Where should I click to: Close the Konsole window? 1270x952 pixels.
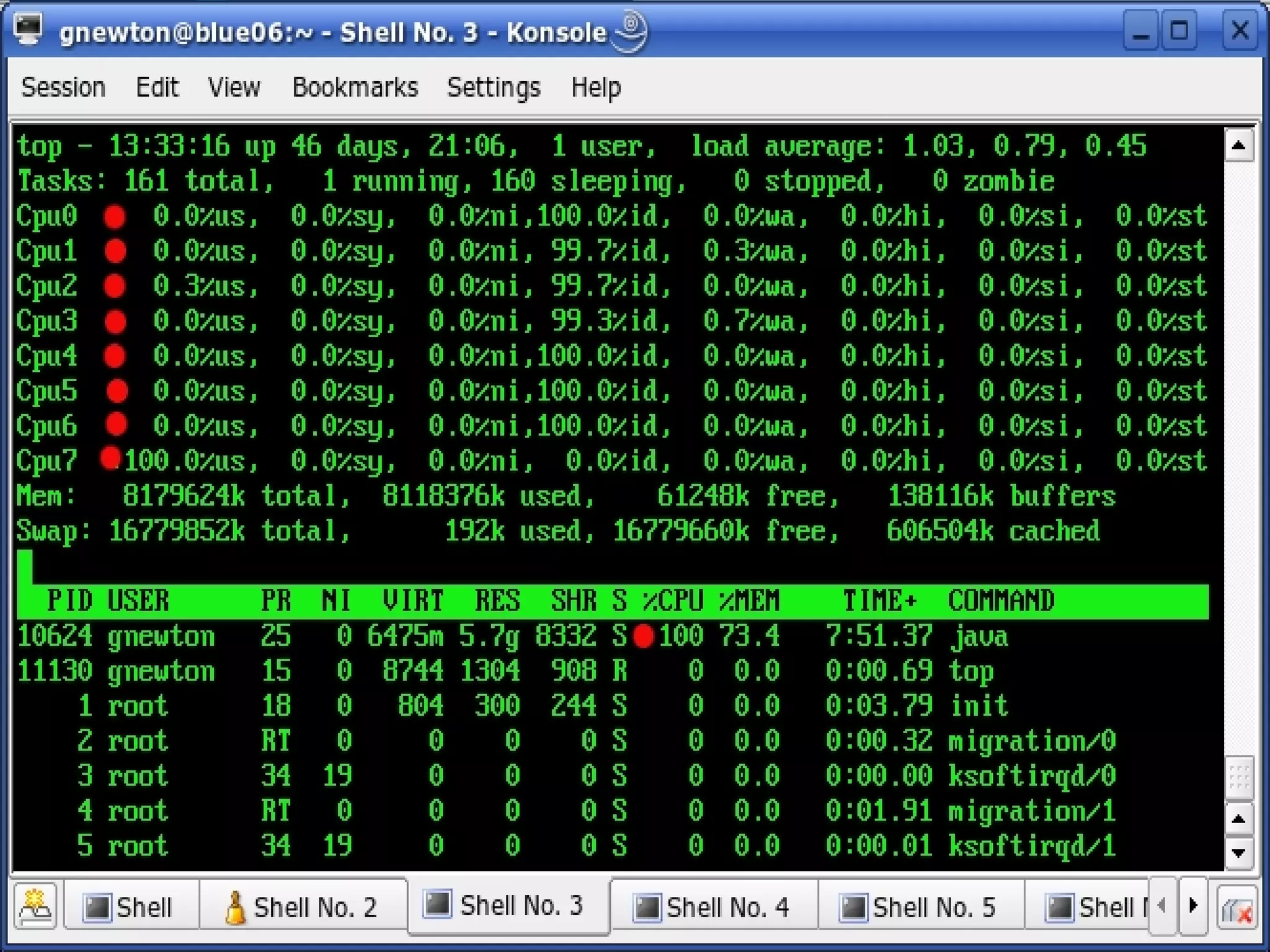point(1240,30)
